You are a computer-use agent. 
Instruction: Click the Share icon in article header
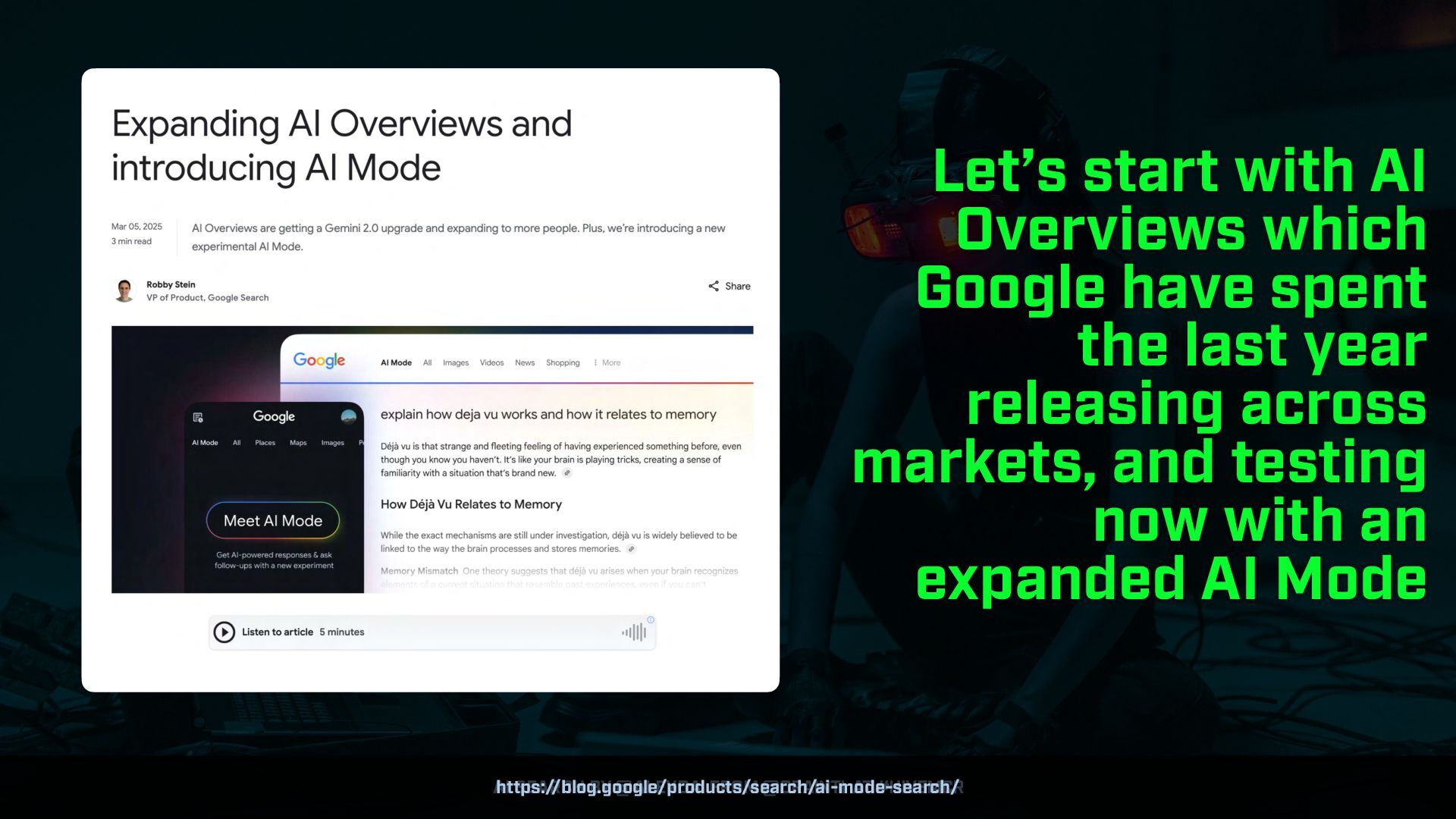(x=714, y=286)
